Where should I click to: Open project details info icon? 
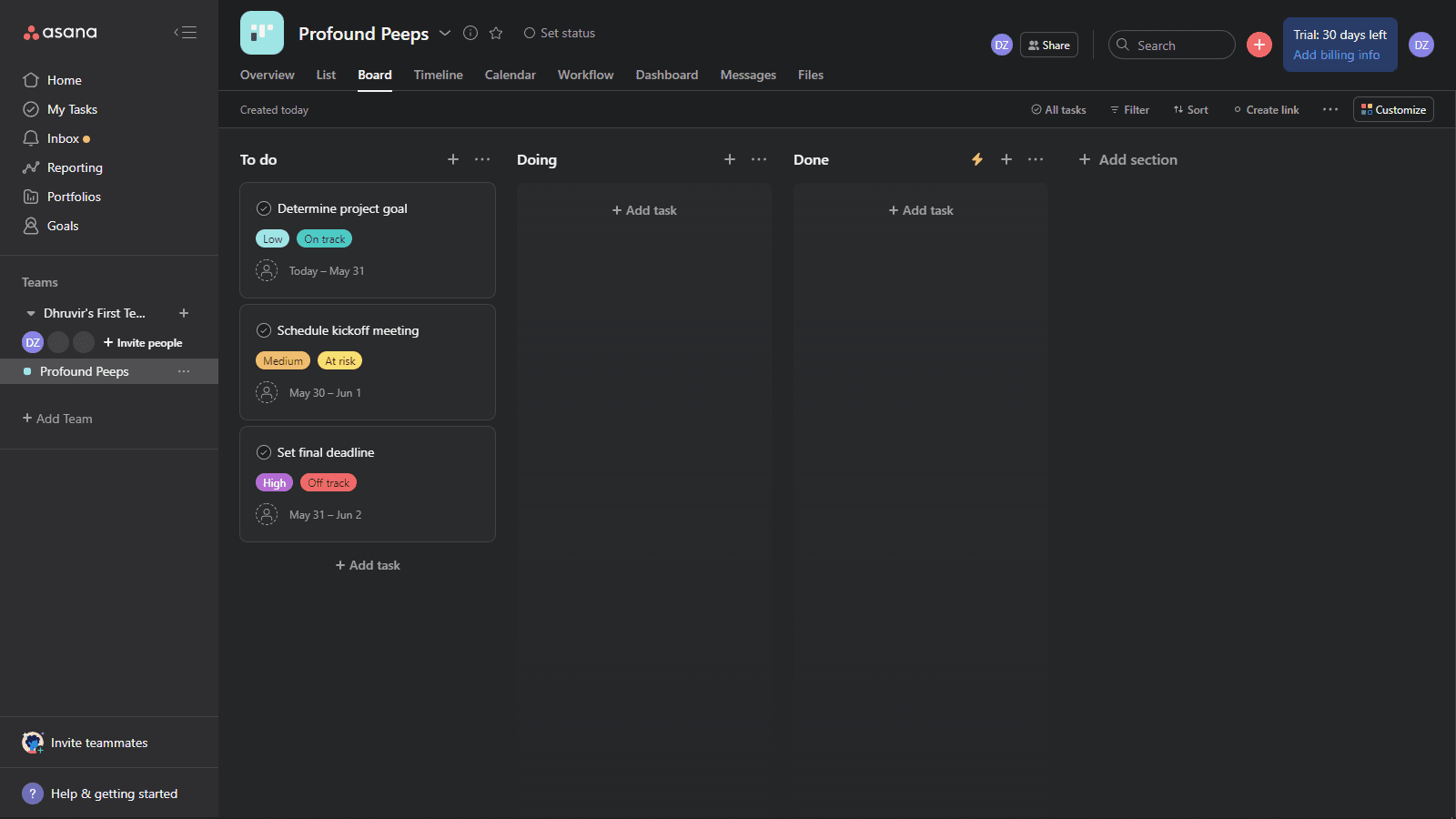tap(470, 33)
